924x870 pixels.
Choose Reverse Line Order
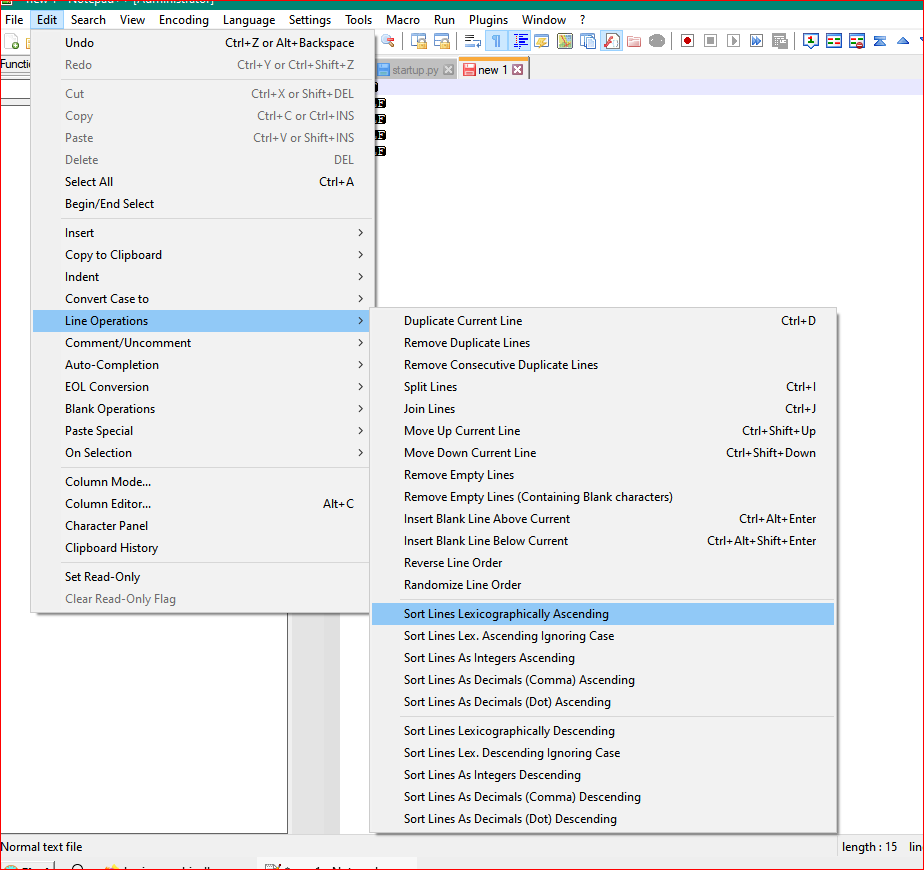click(603, 562)
